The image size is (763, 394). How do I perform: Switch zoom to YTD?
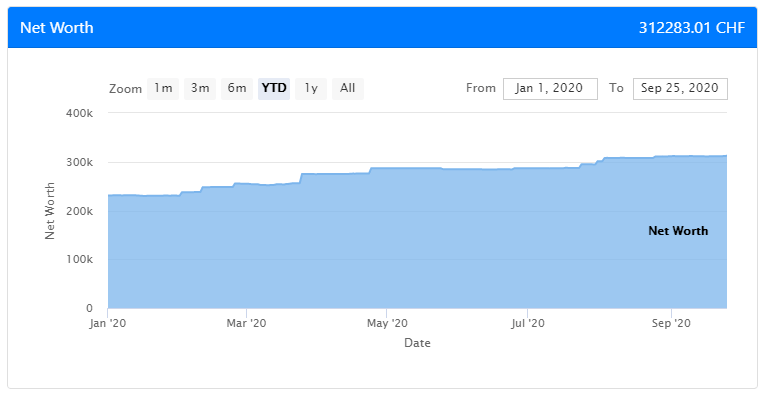[274, 89]
